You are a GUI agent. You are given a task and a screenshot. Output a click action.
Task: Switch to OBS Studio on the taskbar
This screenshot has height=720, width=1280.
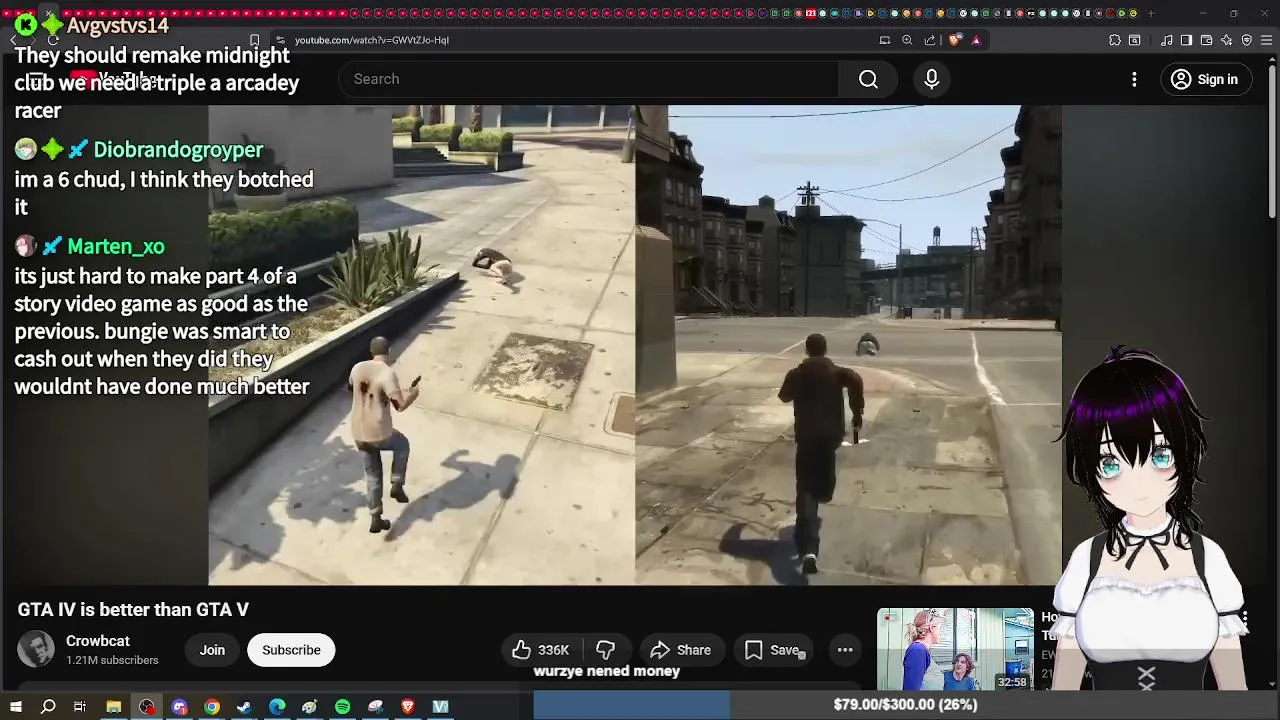click(147, 707)
